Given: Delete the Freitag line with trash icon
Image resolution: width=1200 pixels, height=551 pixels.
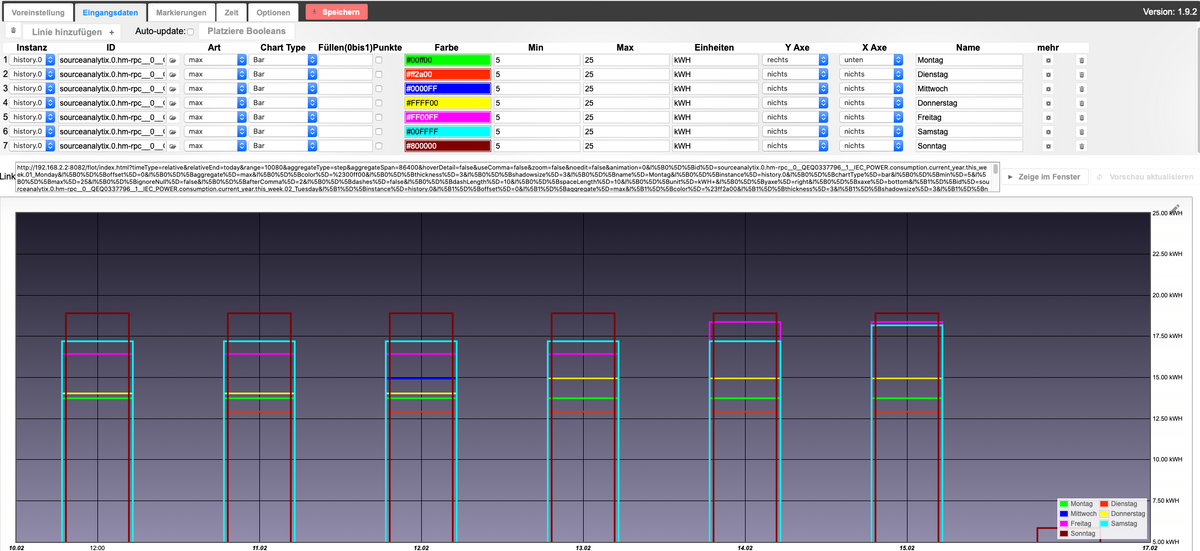Looking at the screenshot, I should pos(1080,117).
